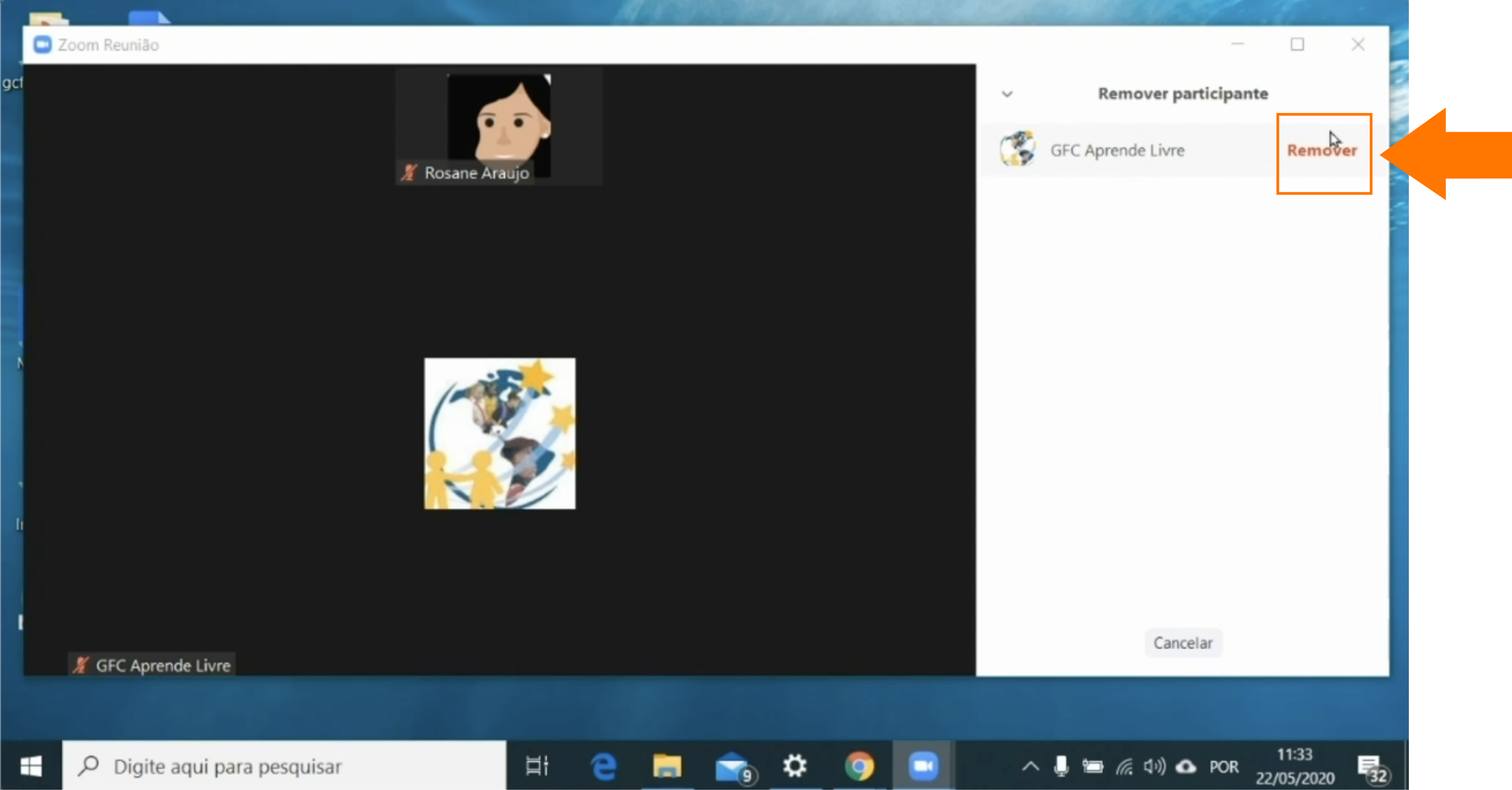Open Google Chrome from the taskbar

[x=859, y=766]
